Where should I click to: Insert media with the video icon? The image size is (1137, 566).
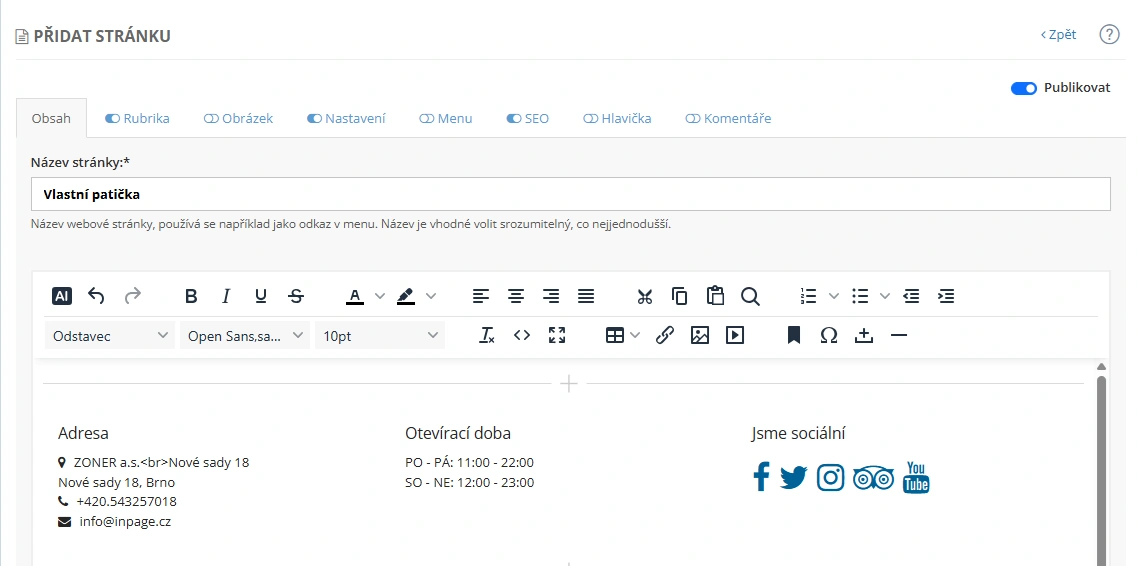(x=735, y=336)
